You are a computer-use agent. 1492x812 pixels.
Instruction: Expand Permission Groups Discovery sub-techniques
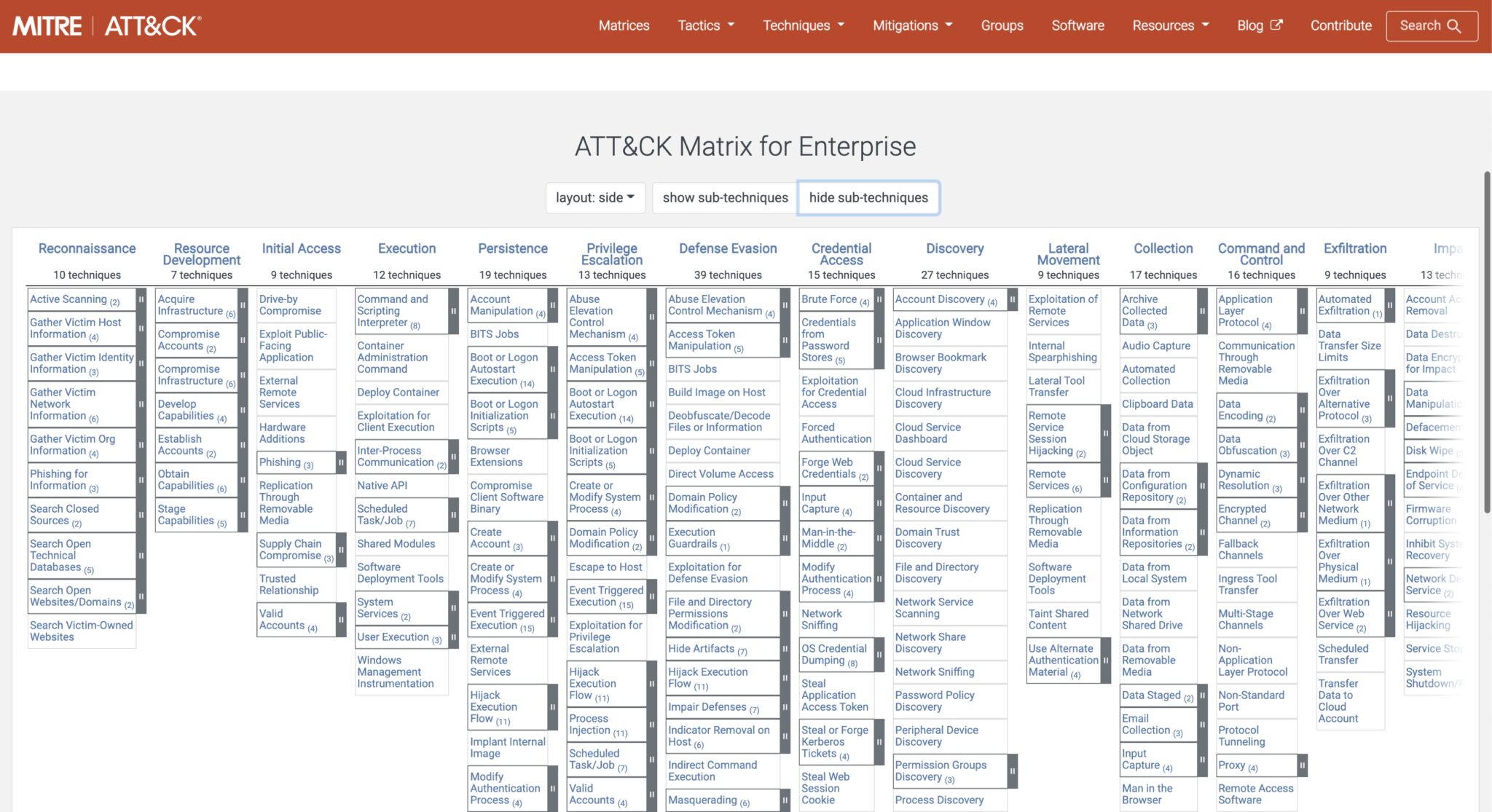point(1013,770)
